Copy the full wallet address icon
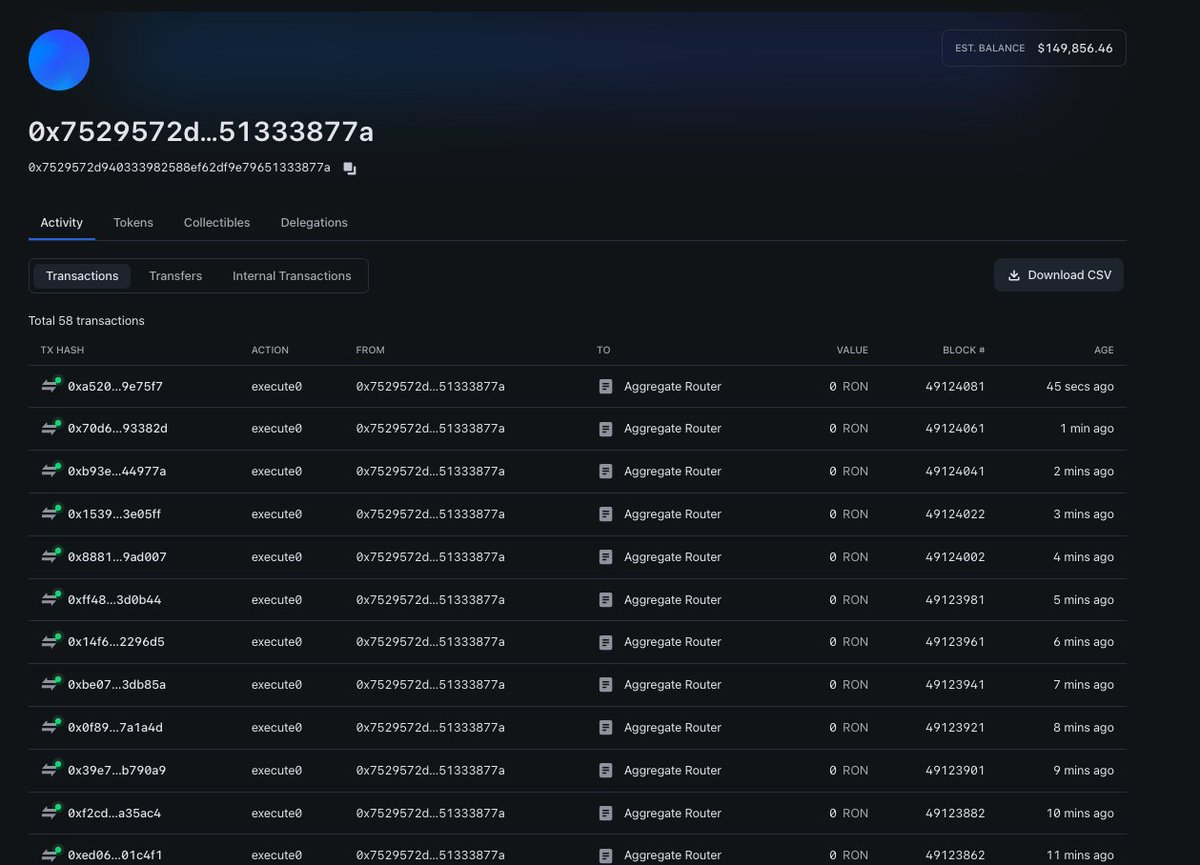This screenshot has height=865, width=1200. 349,168
